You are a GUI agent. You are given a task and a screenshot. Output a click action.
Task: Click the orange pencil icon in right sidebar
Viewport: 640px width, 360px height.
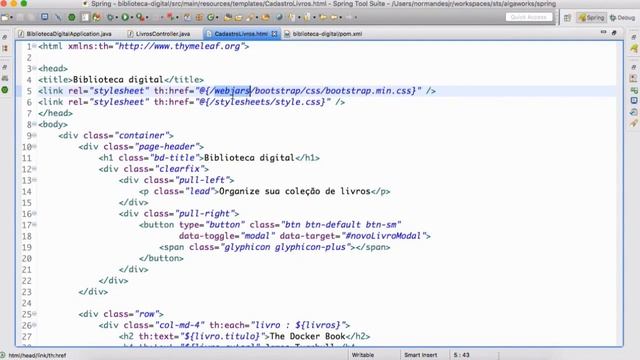(x=633, y=122)
